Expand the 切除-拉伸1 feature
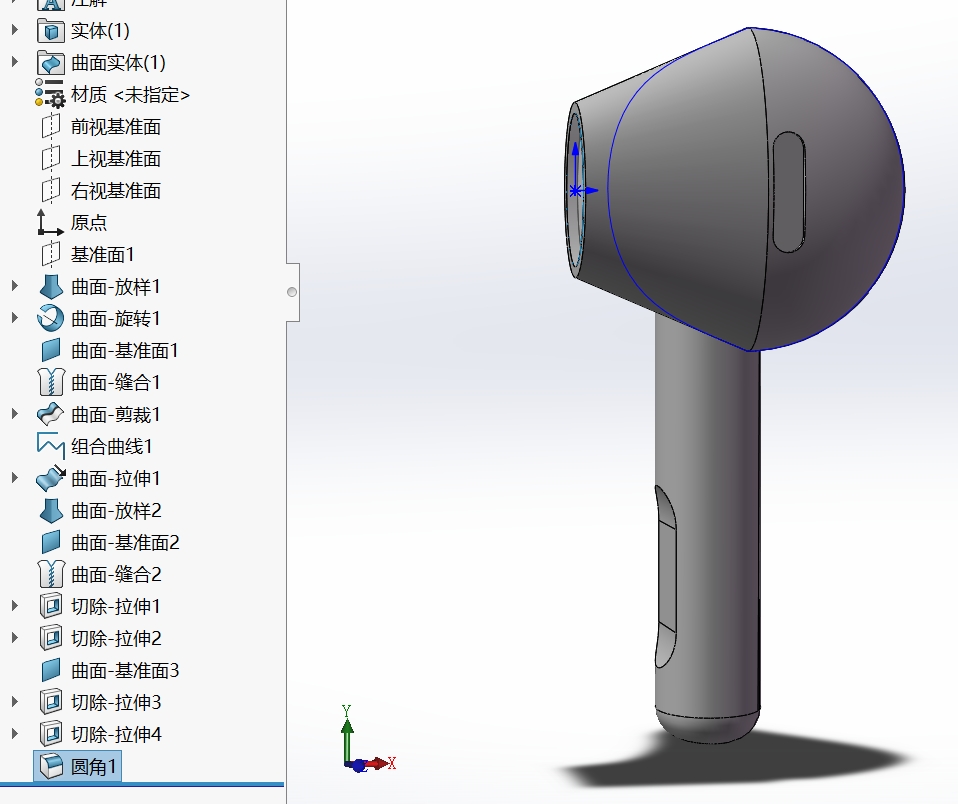The height and width of the screenshot is (804, 958). coord(15,605)
